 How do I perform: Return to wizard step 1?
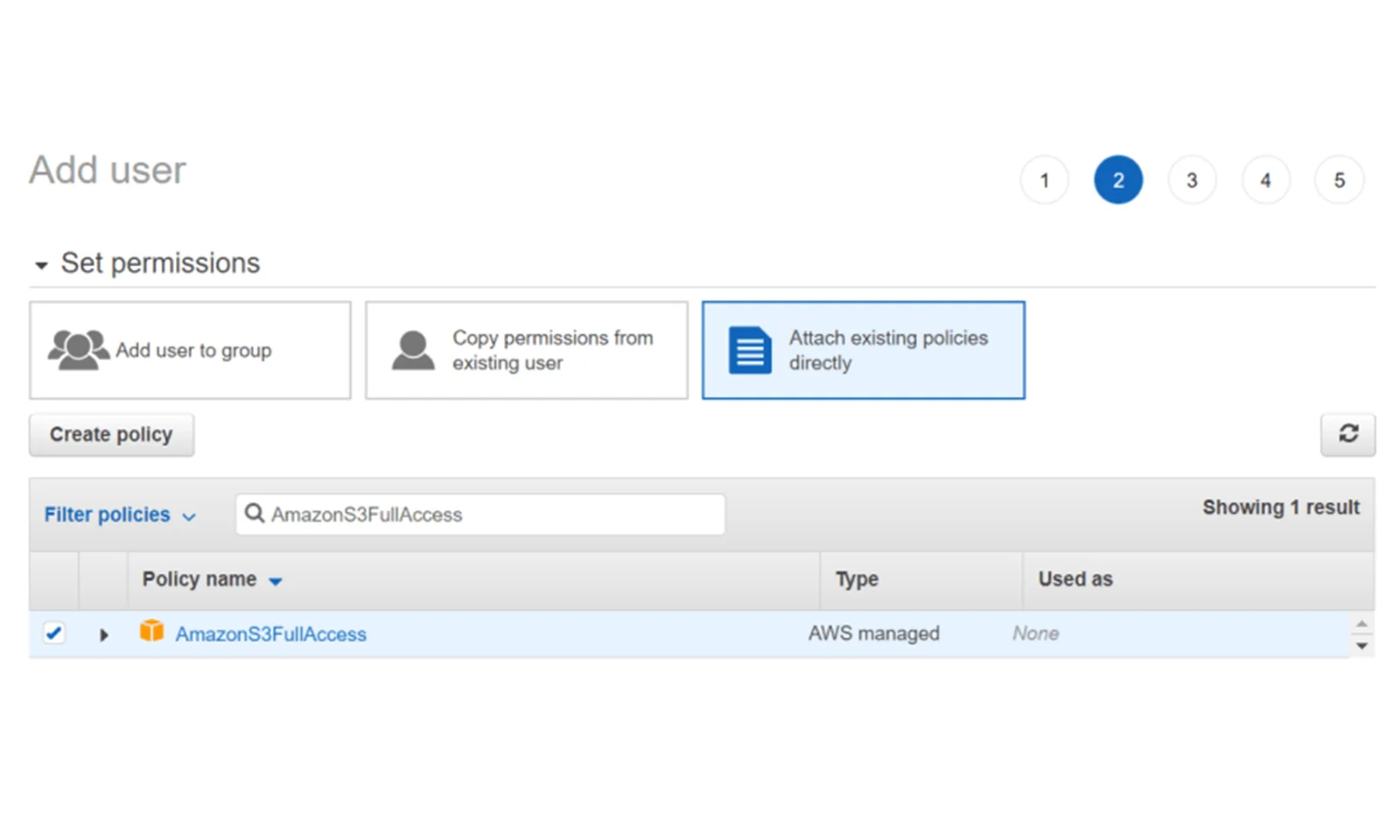pyautogui.click(x=1044, y=180)
